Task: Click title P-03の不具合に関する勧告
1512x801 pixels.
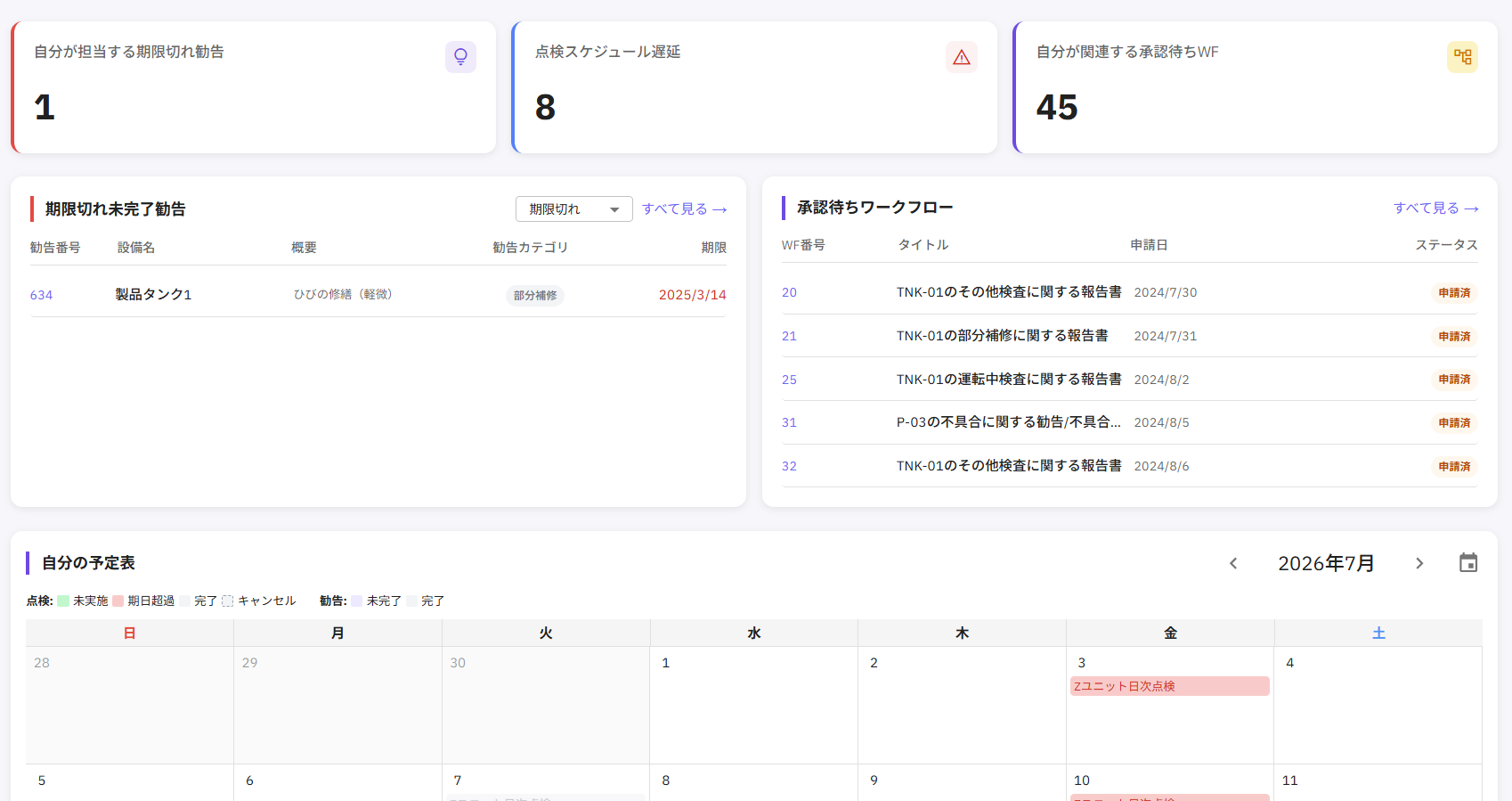Action: [1009, 422]
